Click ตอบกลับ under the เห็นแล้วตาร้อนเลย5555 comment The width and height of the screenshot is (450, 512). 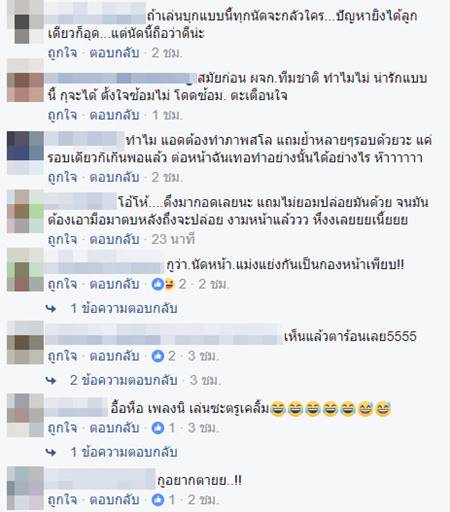pyautogui.click(x=114, y=356)
